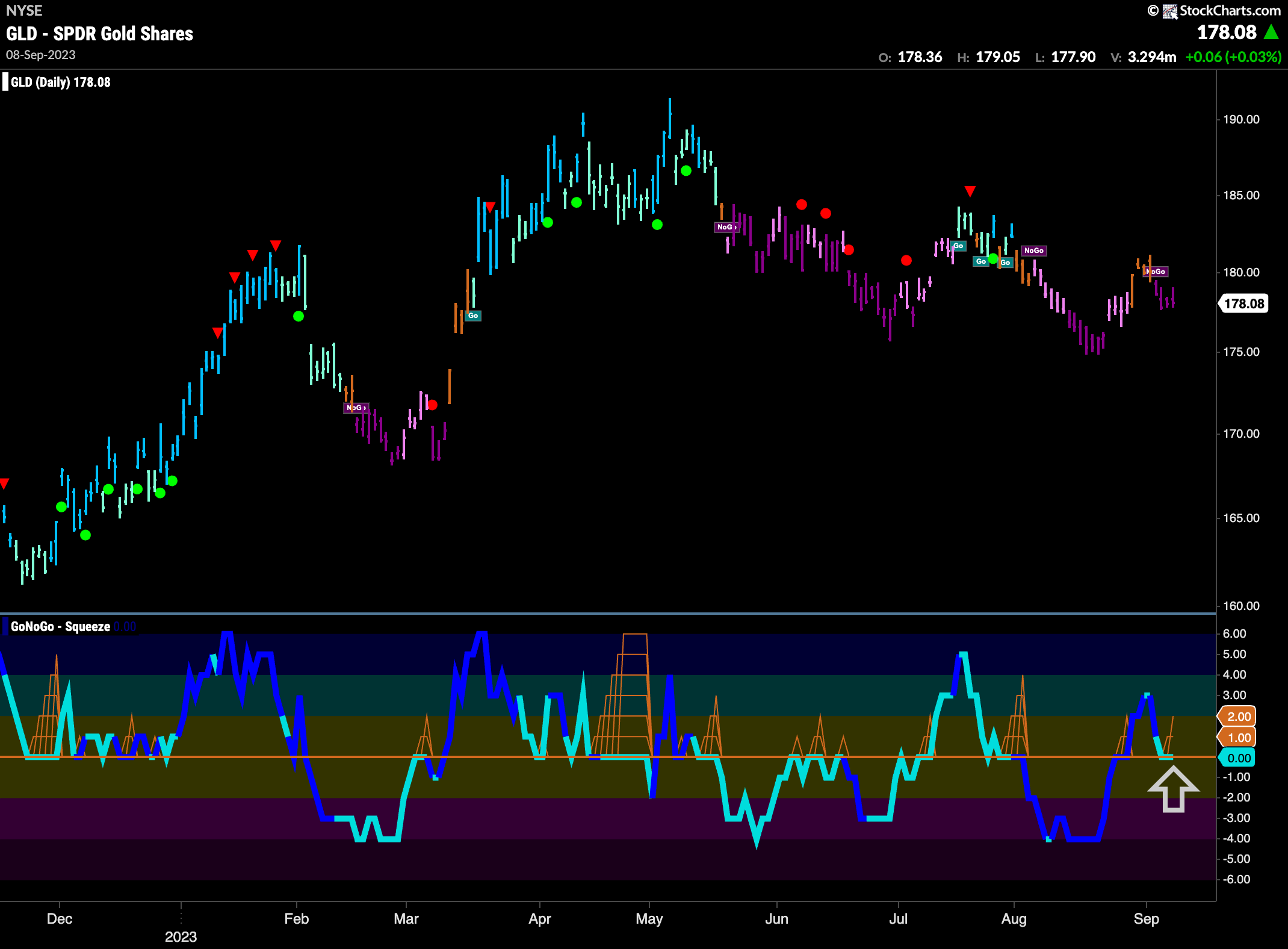
Task: Click the 178.08 price tag on axis
Action: 1244,303
